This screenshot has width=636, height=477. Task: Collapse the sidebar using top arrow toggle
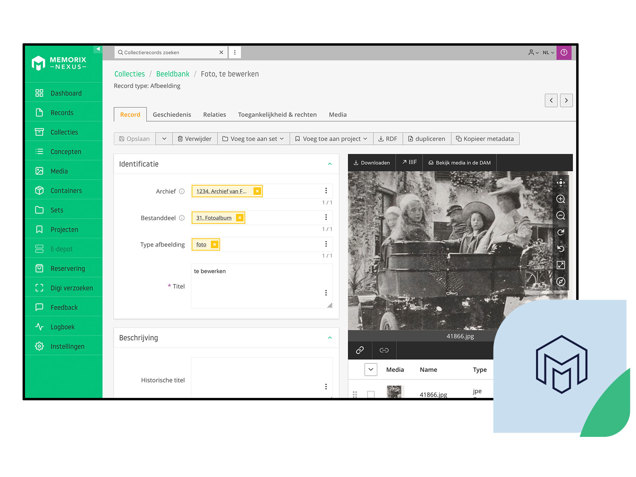97,49
